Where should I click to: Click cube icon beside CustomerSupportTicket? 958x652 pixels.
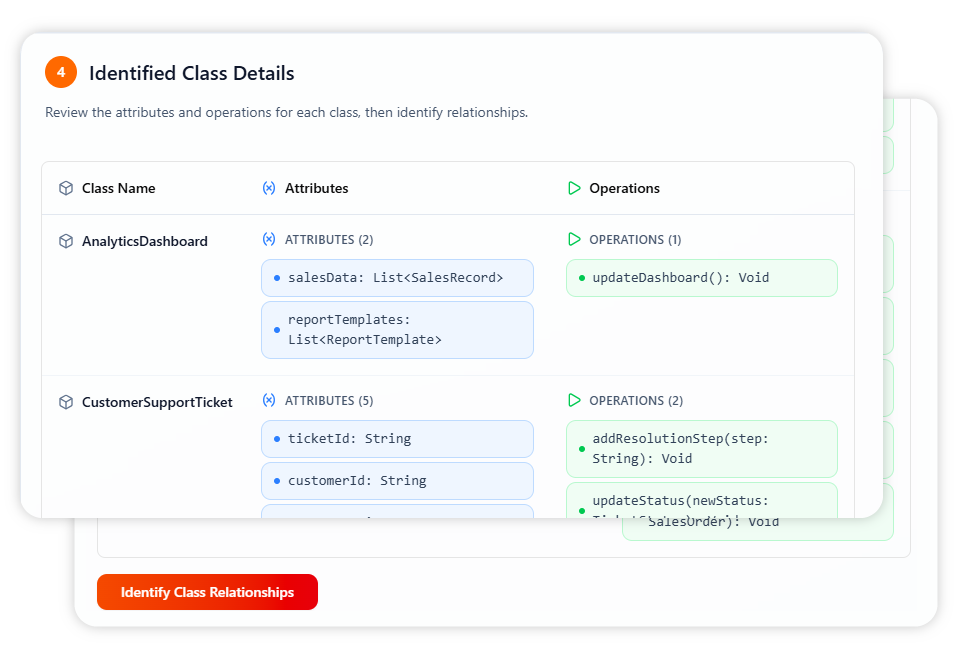click(66, 402)
